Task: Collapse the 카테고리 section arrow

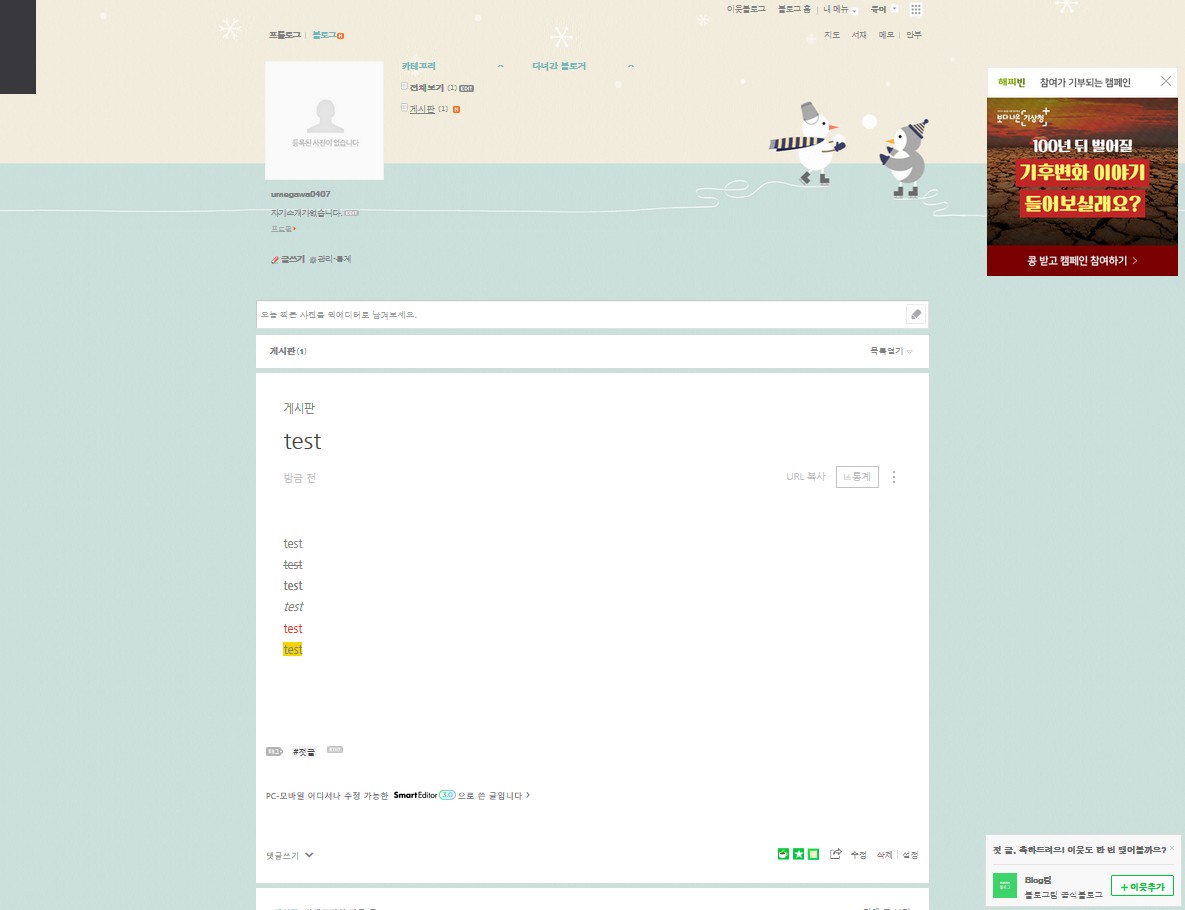Action: (x=500, y=66)
